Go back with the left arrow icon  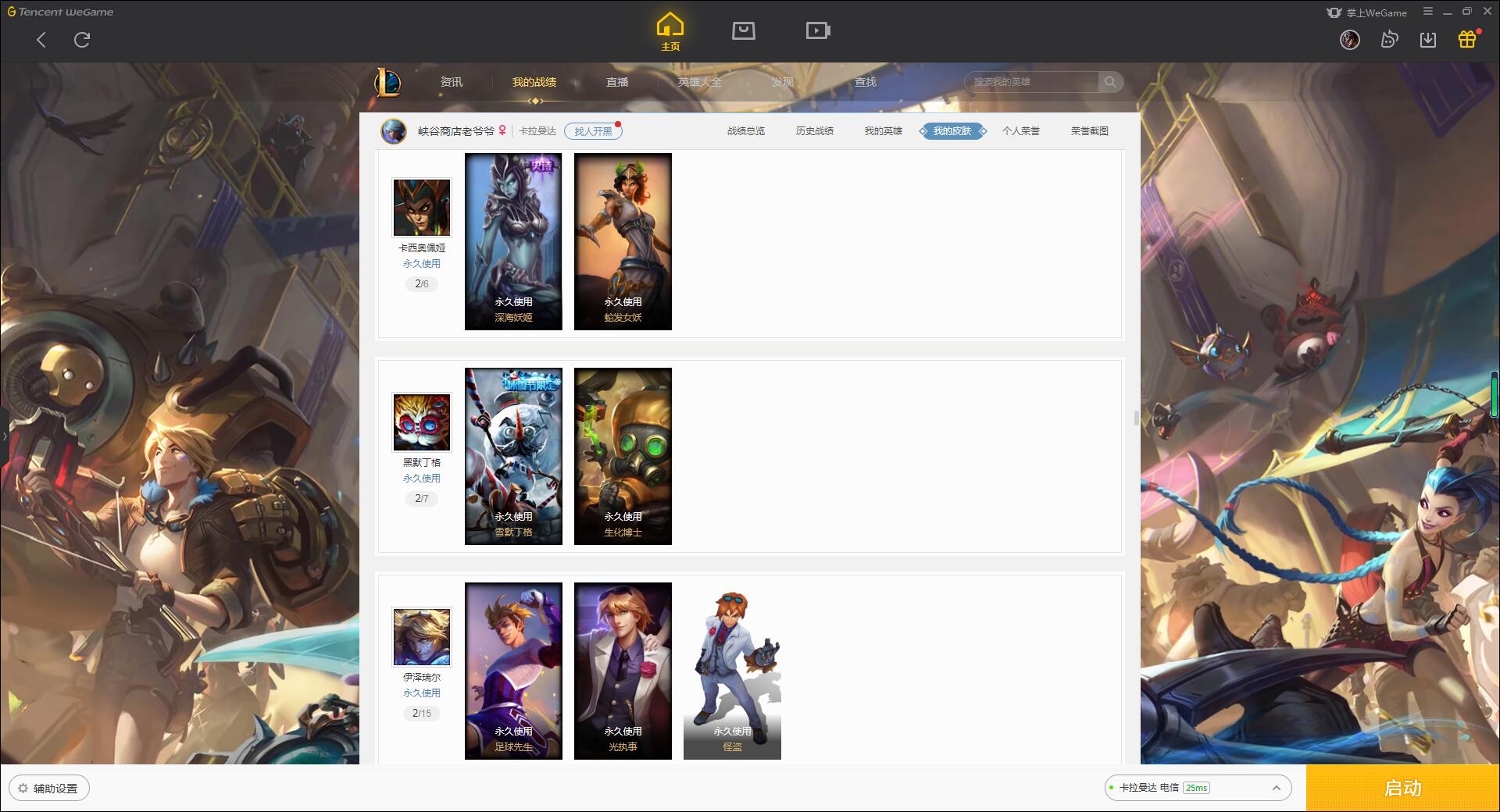(41, 40)
